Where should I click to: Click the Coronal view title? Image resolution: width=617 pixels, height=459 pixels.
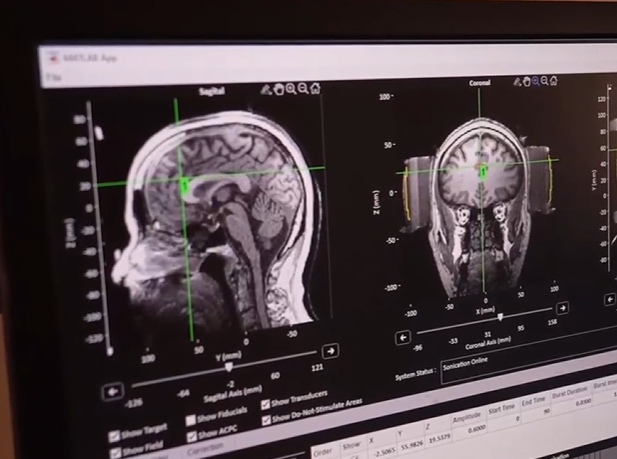(480, 83)
